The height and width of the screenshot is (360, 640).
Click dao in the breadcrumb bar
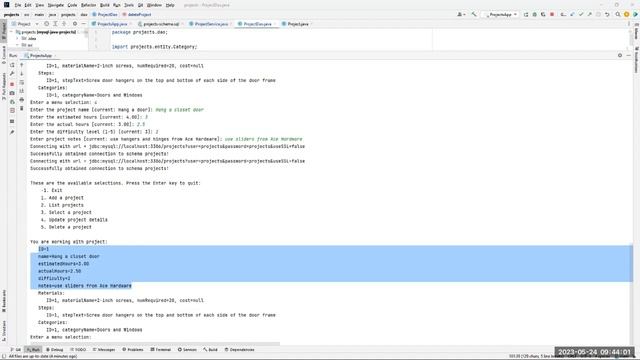84,15
